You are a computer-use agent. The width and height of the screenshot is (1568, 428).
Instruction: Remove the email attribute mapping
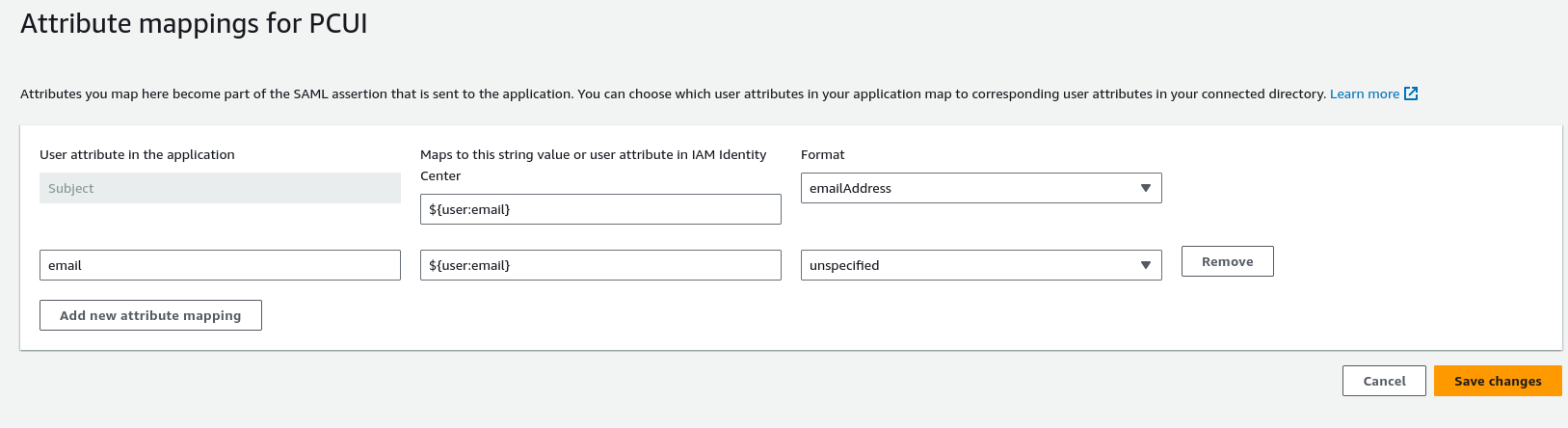coord(1227,261)
